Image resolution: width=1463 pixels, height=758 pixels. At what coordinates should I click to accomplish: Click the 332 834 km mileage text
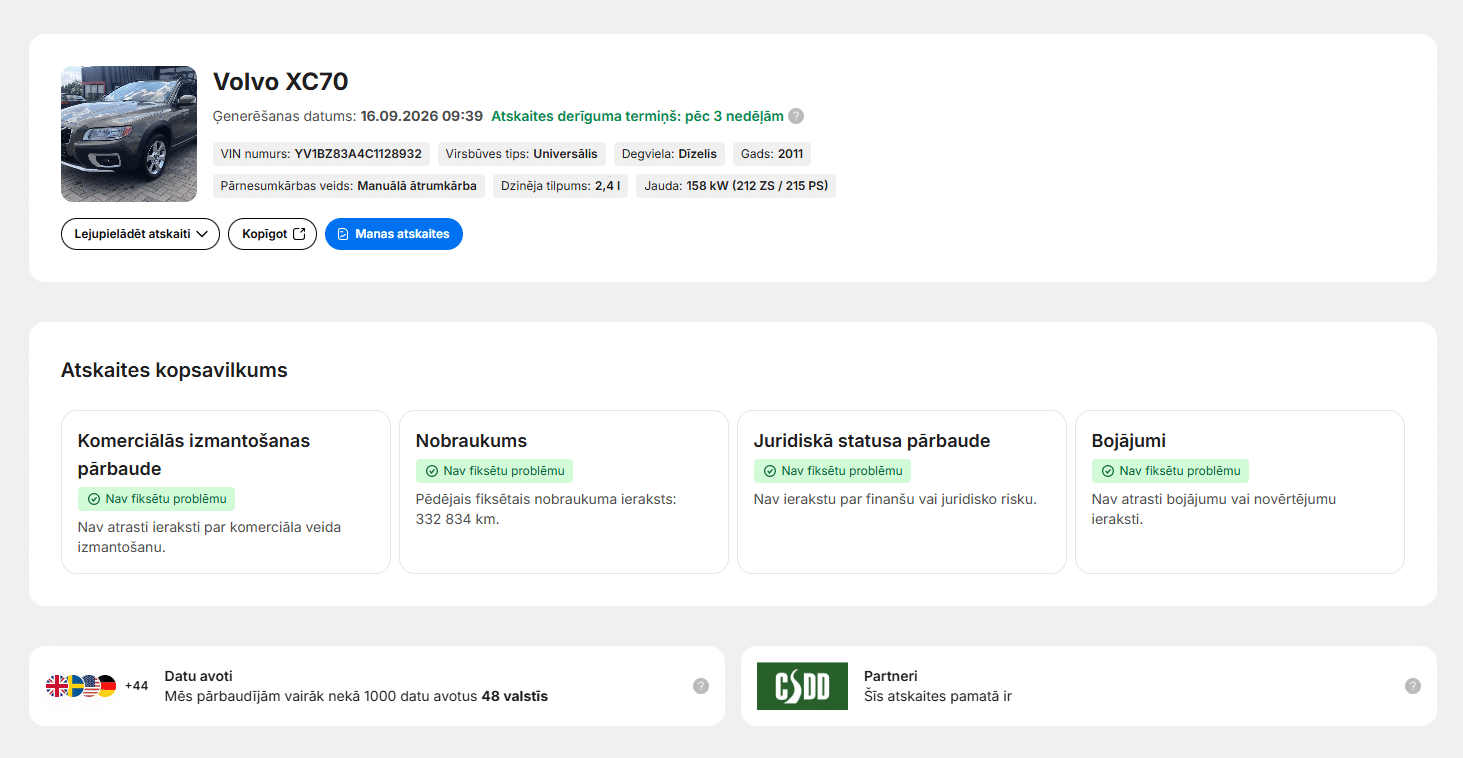click(457, 519)
